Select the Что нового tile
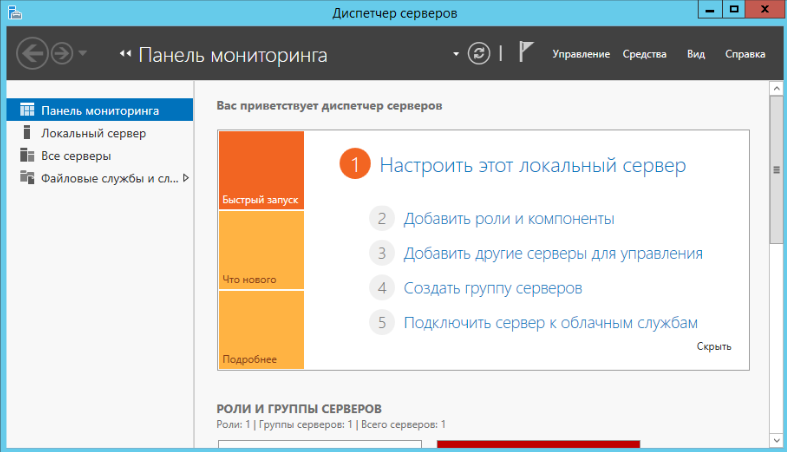The height and width of the screenshot is (452, 787). (x=261, y=250)
